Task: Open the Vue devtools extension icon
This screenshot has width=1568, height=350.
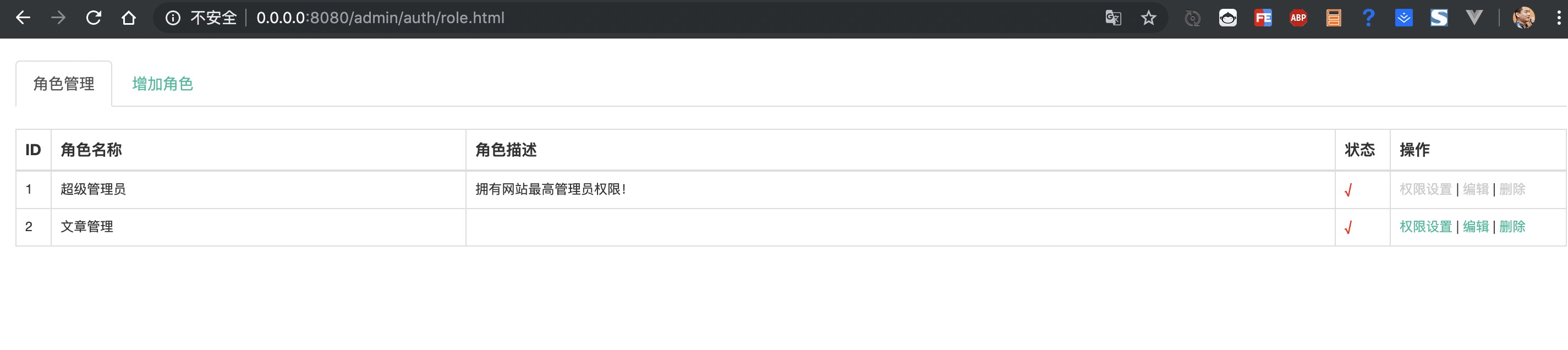Action: (1474, 18)
